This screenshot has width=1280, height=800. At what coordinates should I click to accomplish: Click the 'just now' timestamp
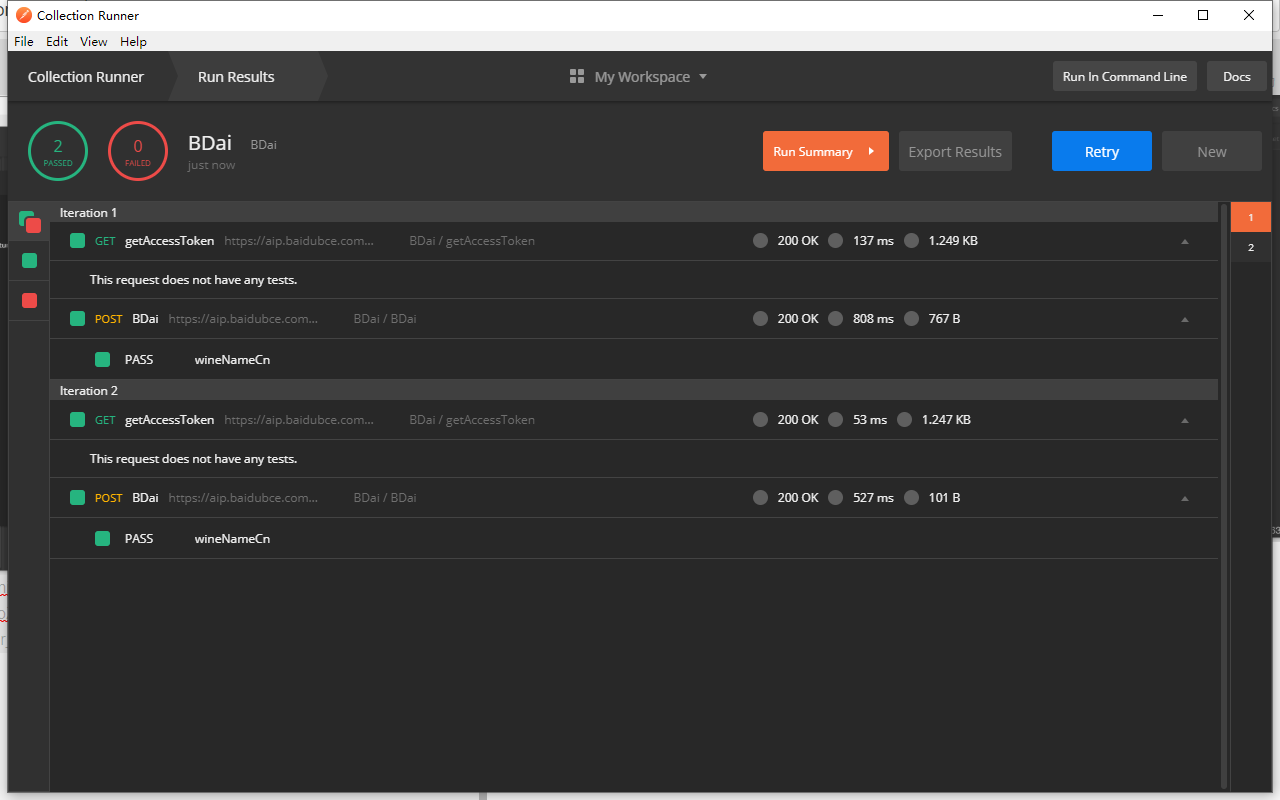pos(211,165)
